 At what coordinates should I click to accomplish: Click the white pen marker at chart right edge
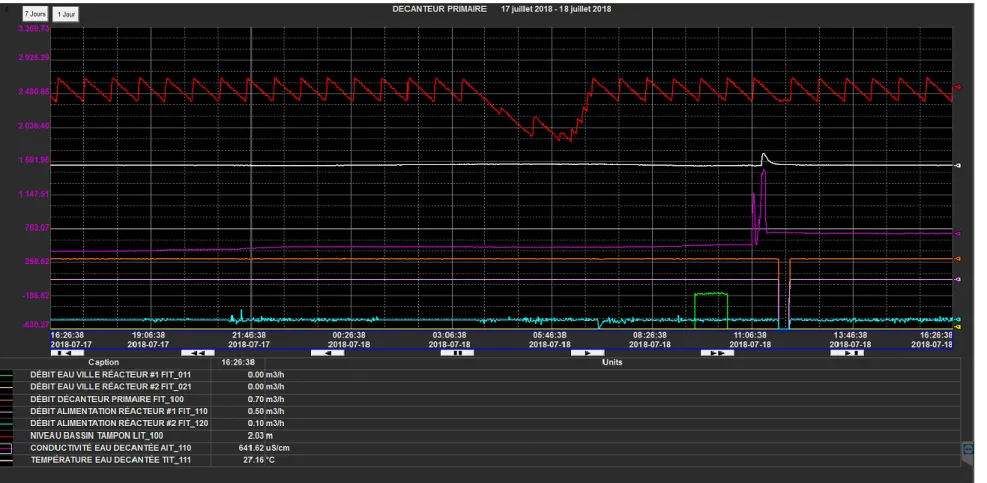[957, 166]
